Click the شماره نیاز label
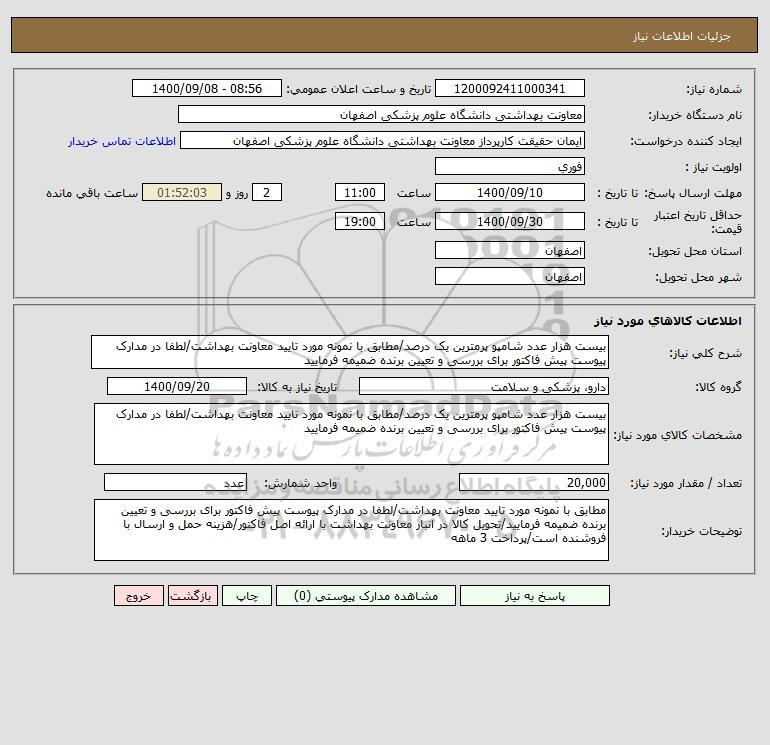770x745 pixels. (x=714, y=89)
